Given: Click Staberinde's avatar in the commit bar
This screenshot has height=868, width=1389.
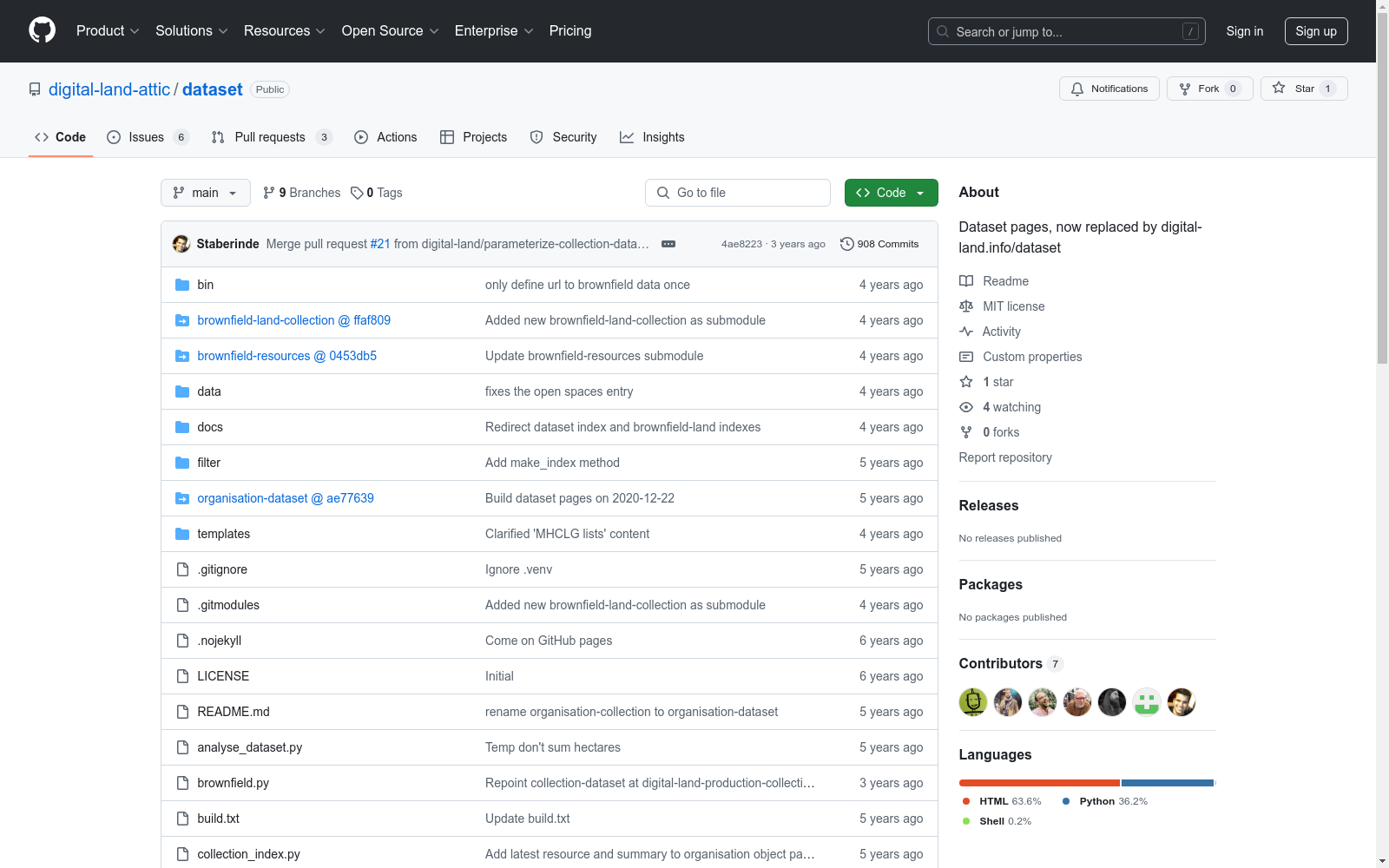Looking at the screenshot, I should click(181, 244).
